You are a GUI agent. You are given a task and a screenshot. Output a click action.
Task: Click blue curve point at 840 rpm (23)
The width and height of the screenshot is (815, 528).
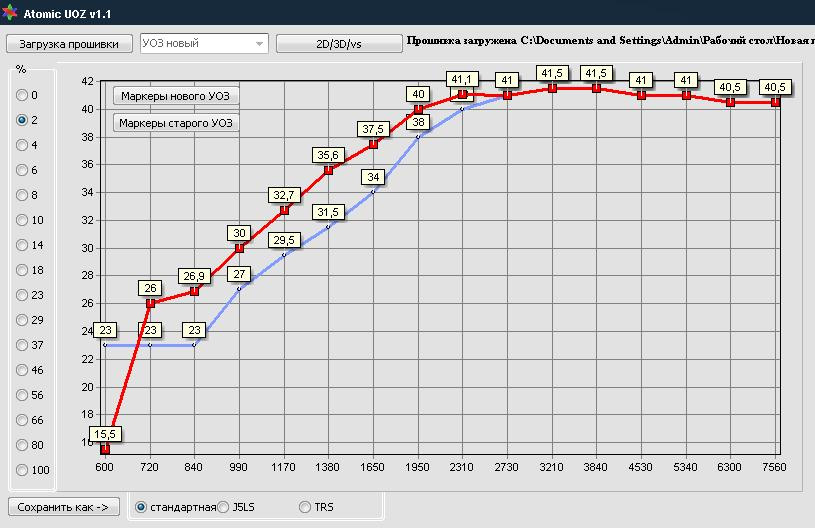coord(194,345)
